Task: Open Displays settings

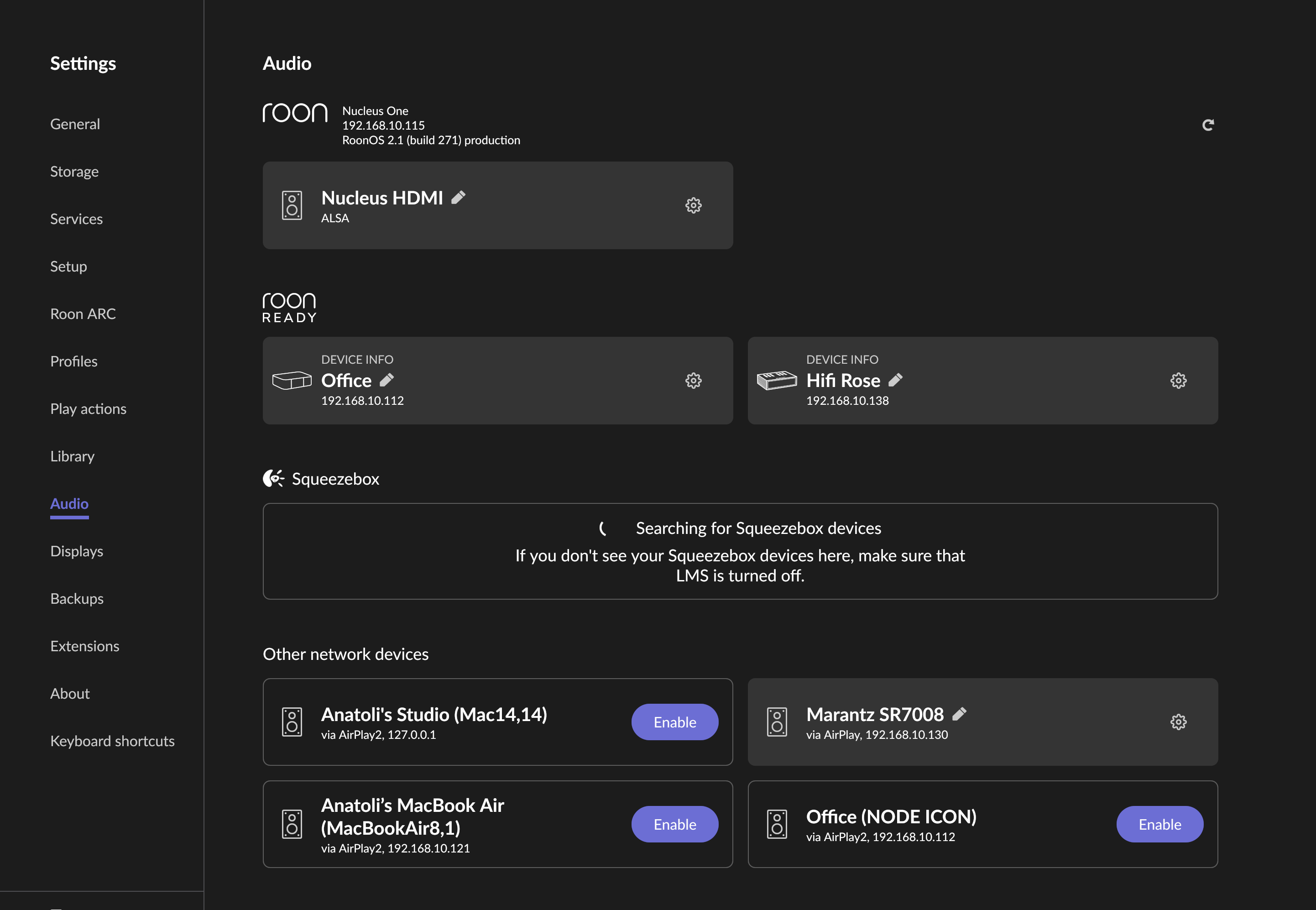Action: pyautogui.click(x=76, y=551)
